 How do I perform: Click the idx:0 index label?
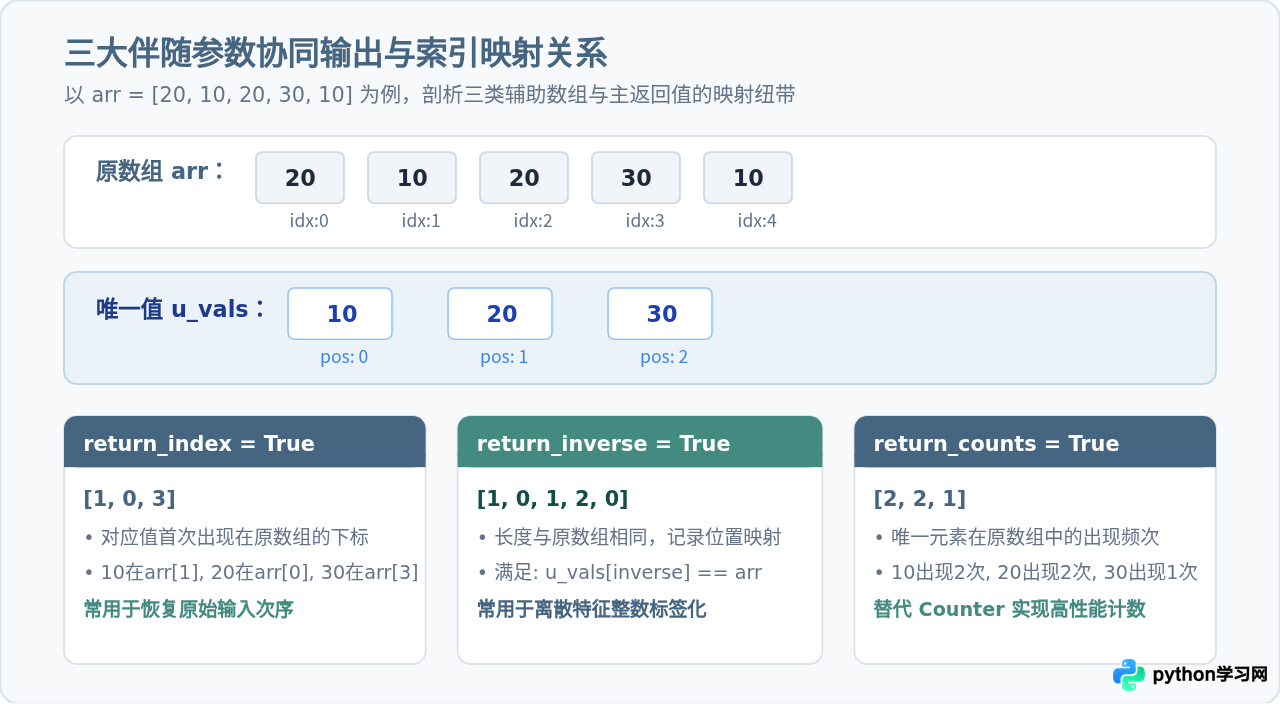point(309,221)
